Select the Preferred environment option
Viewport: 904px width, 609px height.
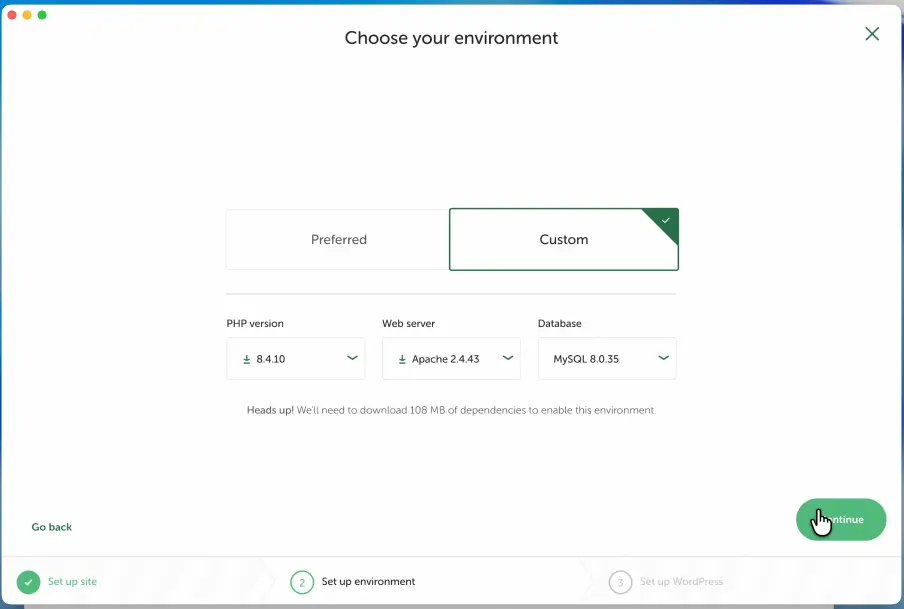(x=338, y=240)
